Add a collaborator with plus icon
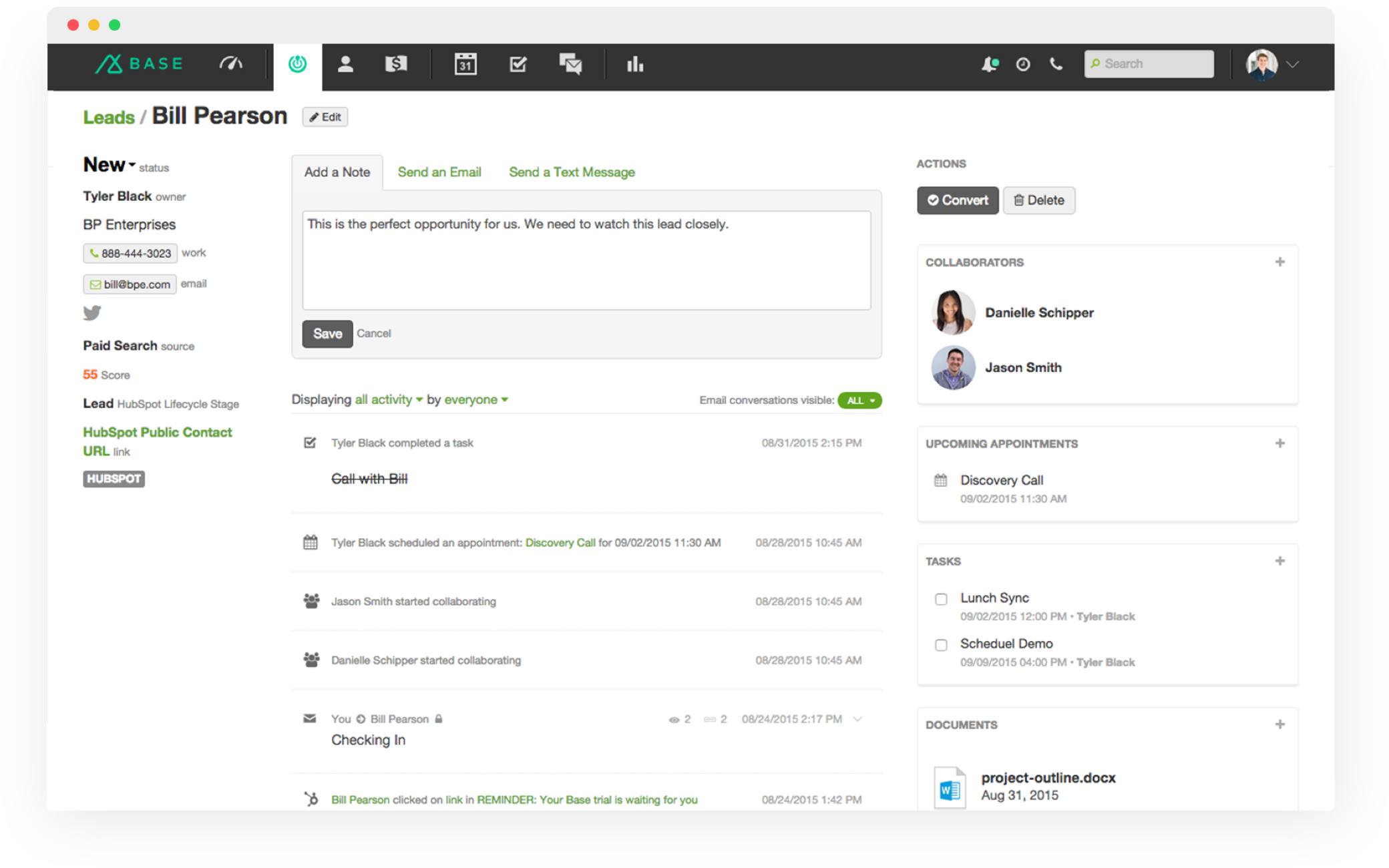The height and width of the screenshot is (868, 1389). tap(1279, 262)
